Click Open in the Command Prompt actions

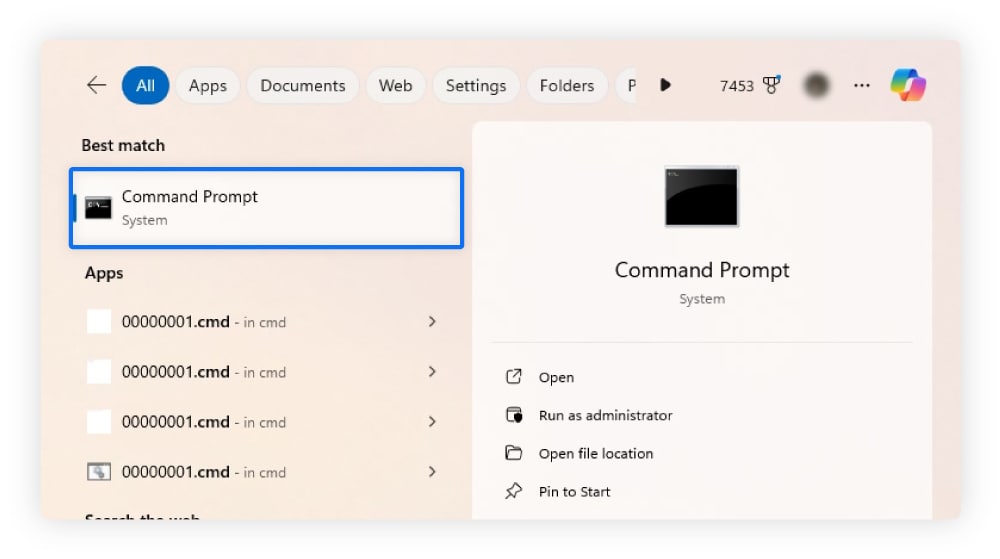[x=556, y=377]
